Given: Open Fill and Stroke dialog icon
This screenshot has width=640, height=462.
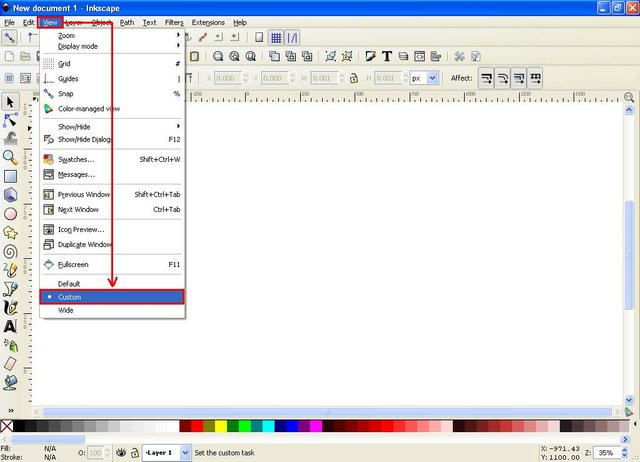Looking at the screenshot, I should [x=371, y=56].
